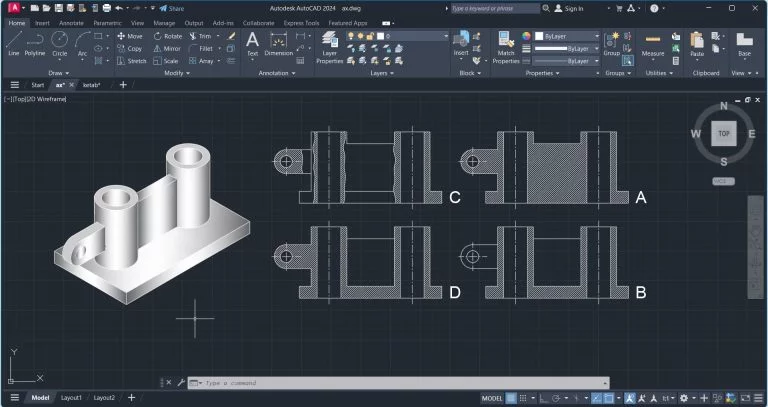
Task: Click the Polyline tool
Action: [x=35, y=42]
